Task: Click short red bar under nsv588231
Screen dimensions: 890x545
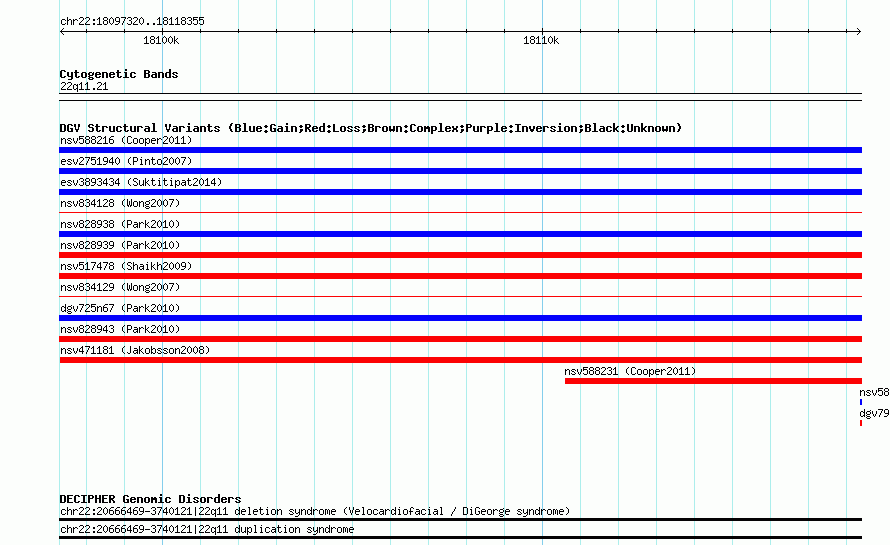Action: coord(713,381)
